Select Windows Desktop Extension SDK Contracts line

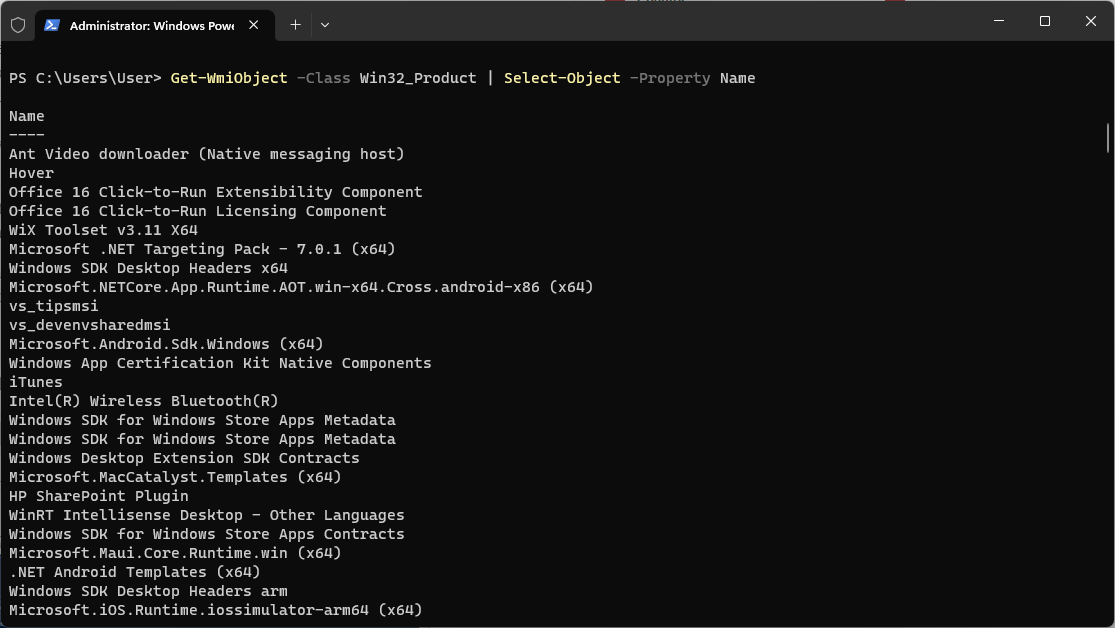click(184, 458)
